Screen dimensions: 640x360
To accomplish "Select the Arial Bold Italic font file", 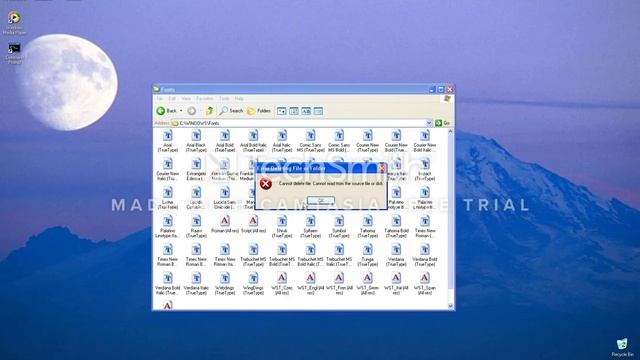I will (x=253, y=141).
